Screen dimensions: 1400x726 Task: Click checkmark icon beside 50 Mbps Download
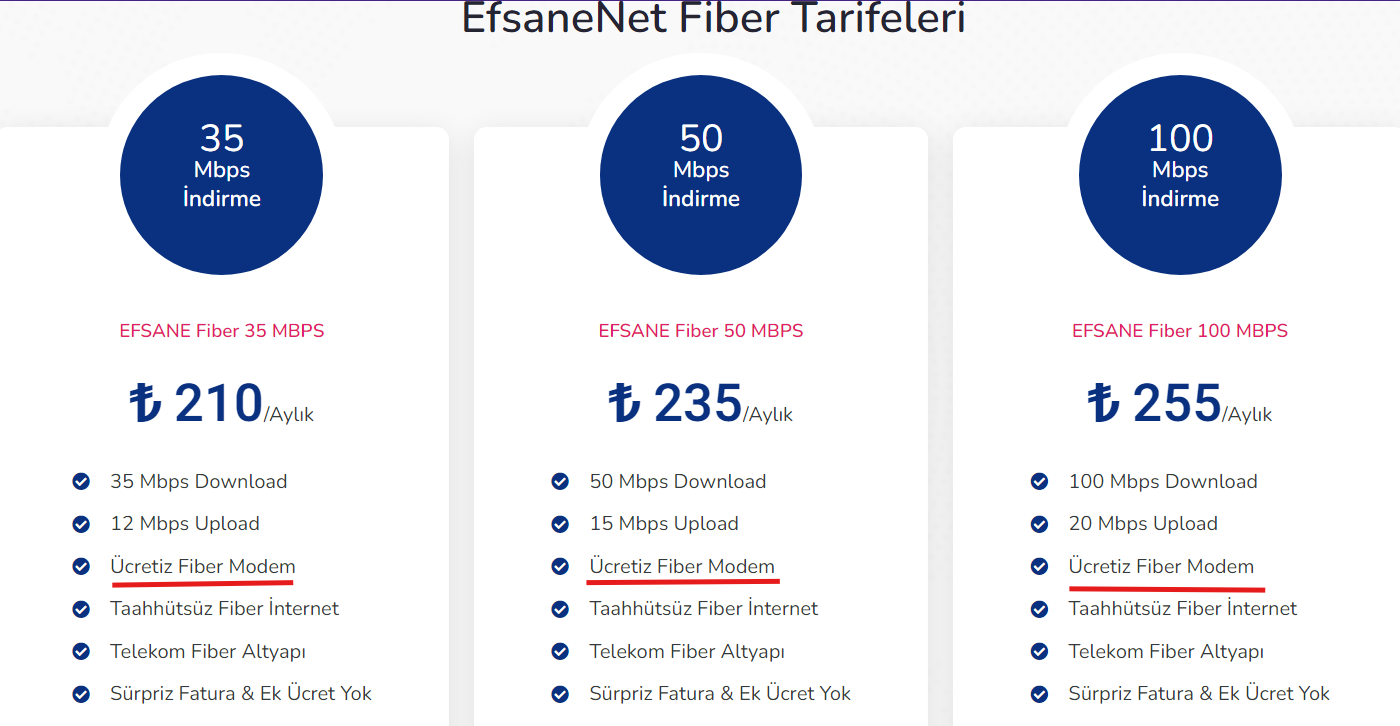coord(560,482)
